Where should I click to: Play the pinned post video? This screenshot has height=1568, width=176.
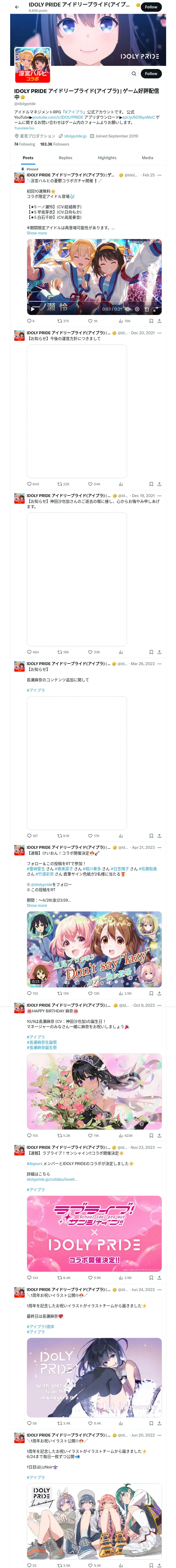tap(33, 309)
